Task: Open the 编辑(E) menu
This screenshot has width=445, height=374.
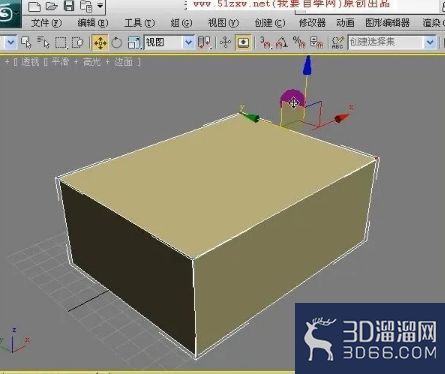Action: point(93,23)
